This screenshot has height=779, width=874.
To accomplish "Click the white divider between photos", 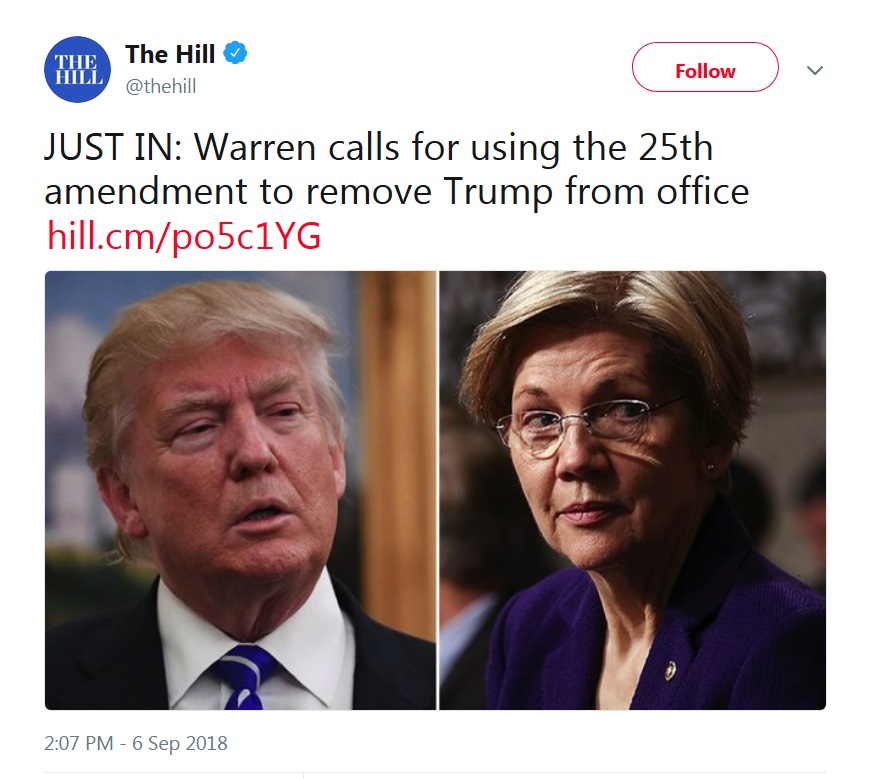I will pyautogui.click(x=438, y=490).
